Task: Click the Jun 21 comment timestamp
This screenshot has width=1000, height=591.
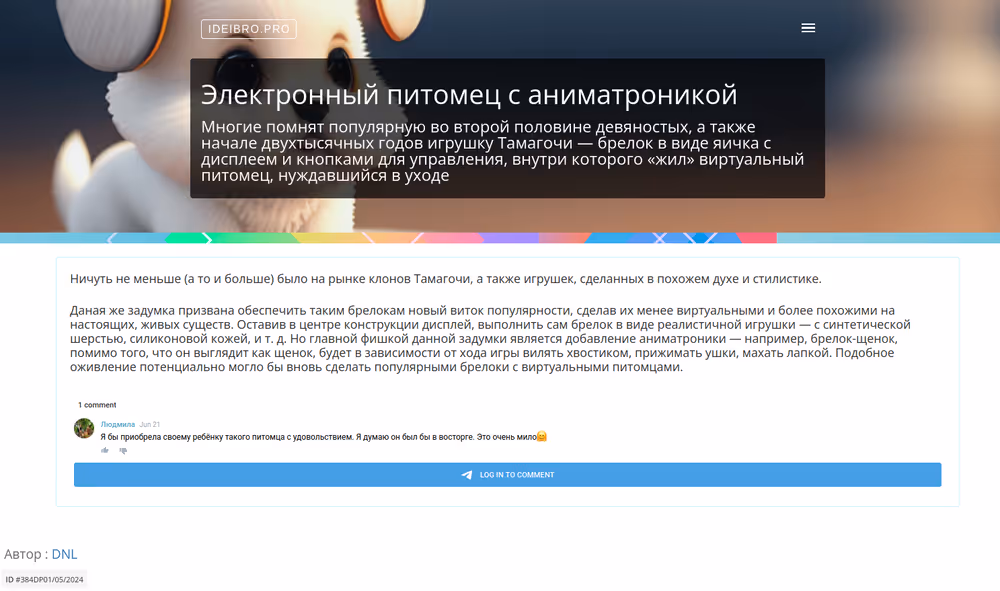Action: [x=150, y=424]
